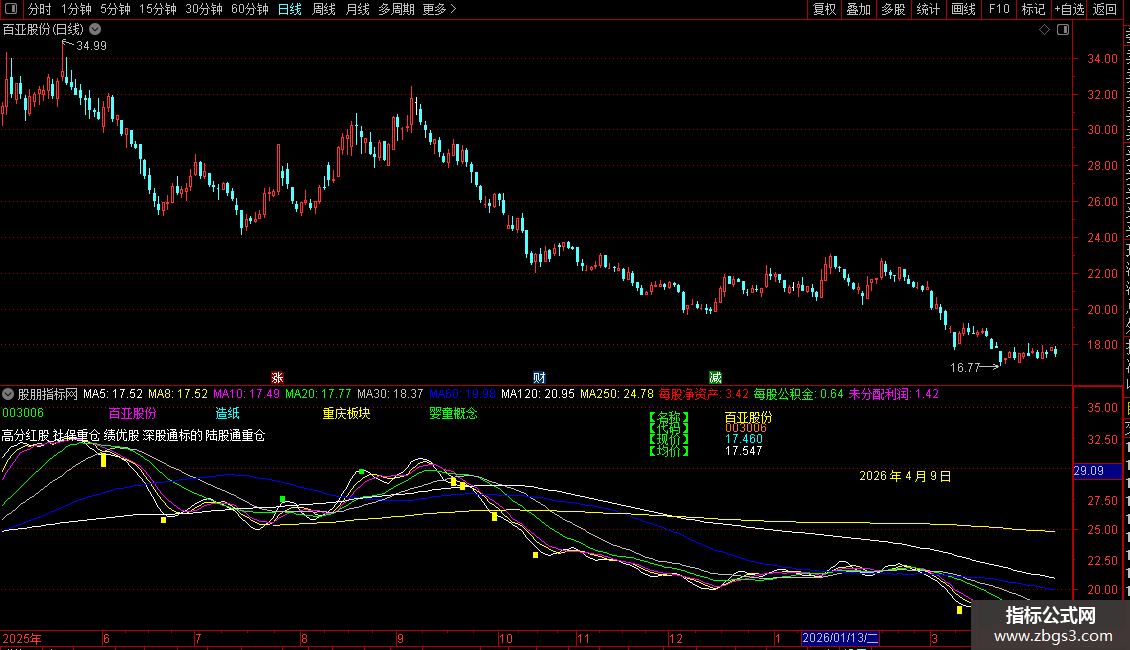
Task: Click the 每股净资产: 3.42 value
Action: 703,394
